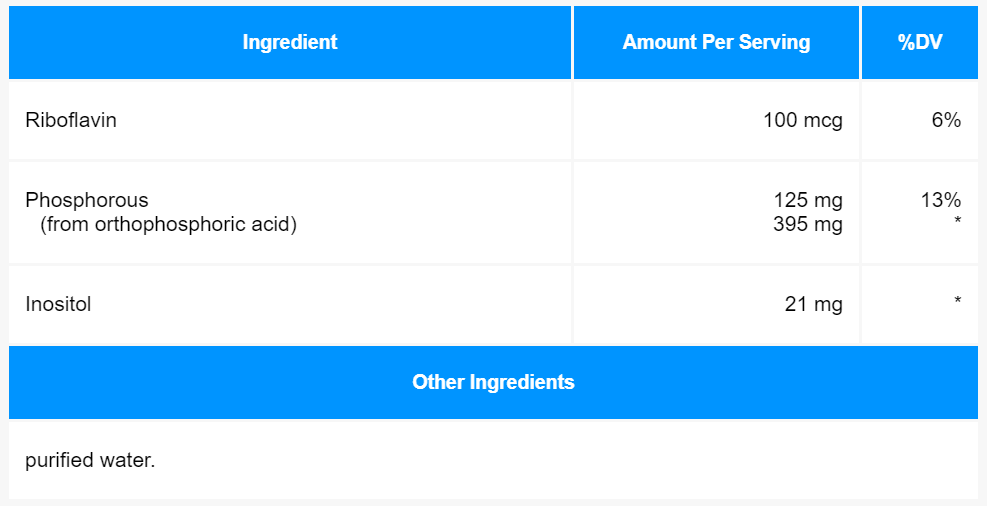Screen dimensions: 987x506
Task: Click the asterisk under 13%
Action: (957, 221)
